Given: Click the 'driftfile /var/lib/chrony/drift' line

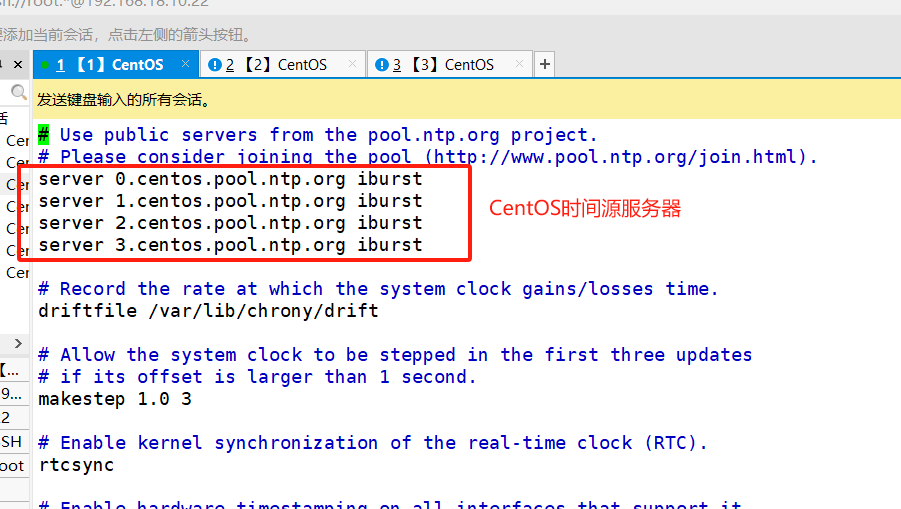Looking at the screenshot, I should coord(209,311).
